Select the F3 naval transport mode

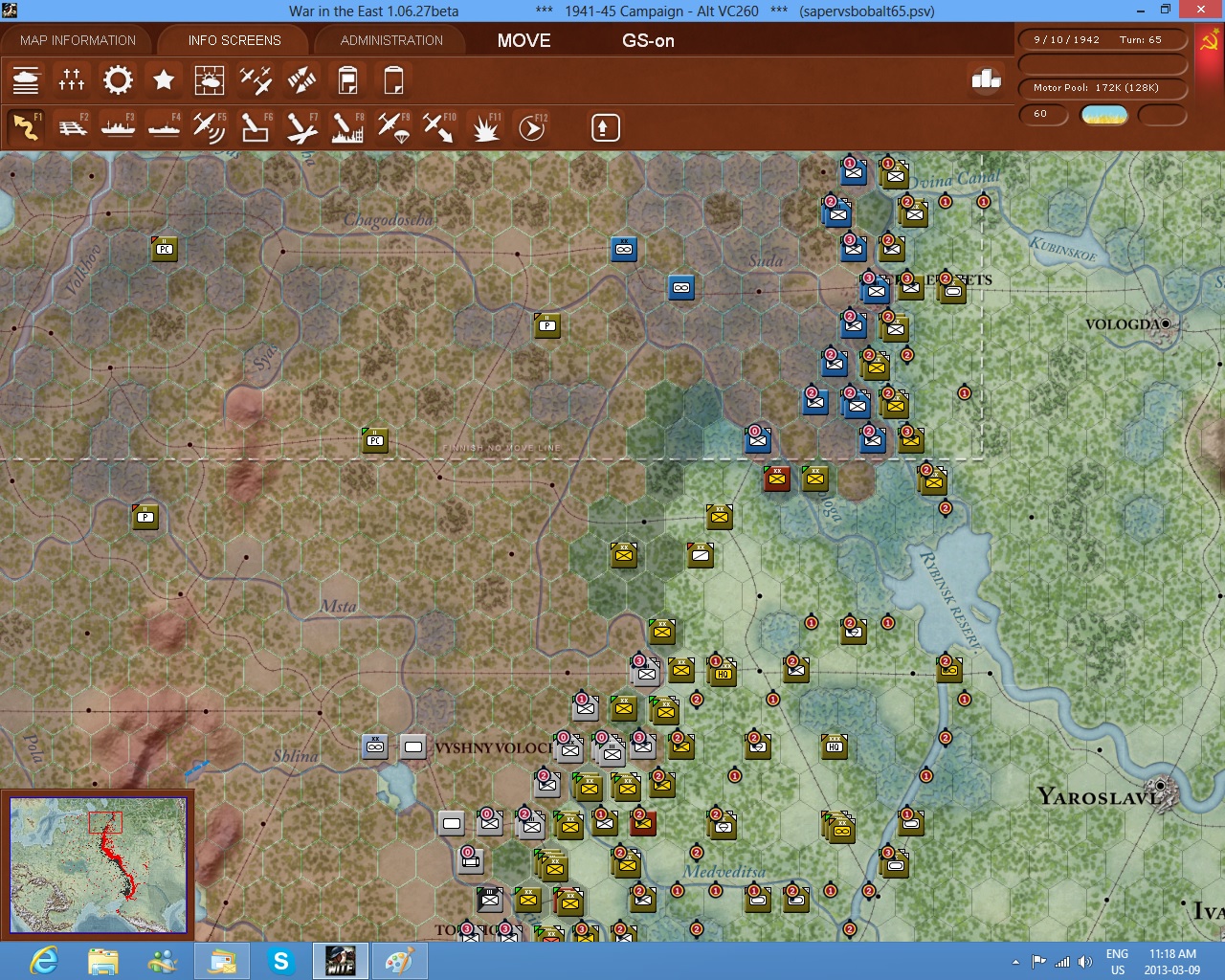[x=118, y=126]
